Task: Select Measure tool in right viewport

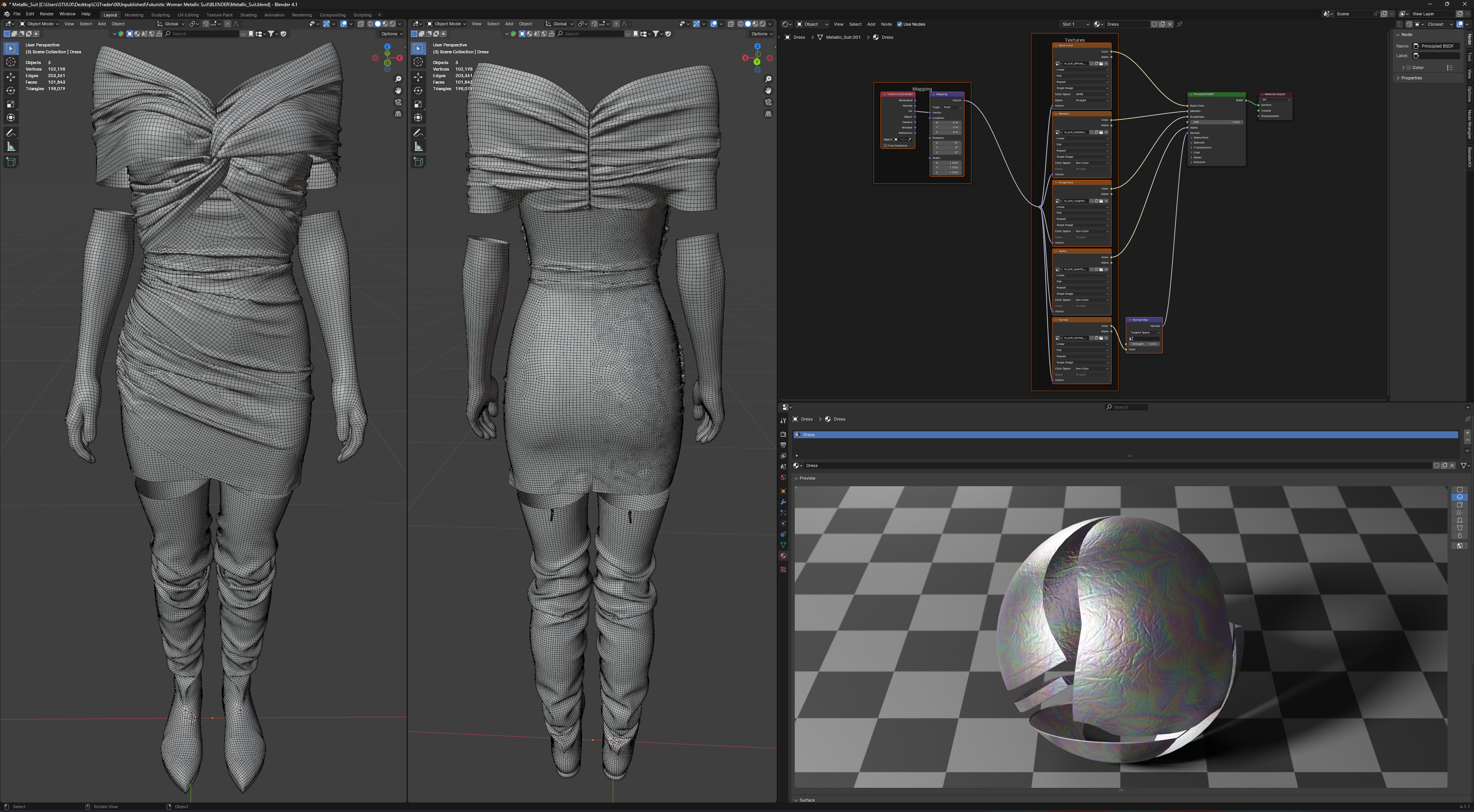Action: 418,147
